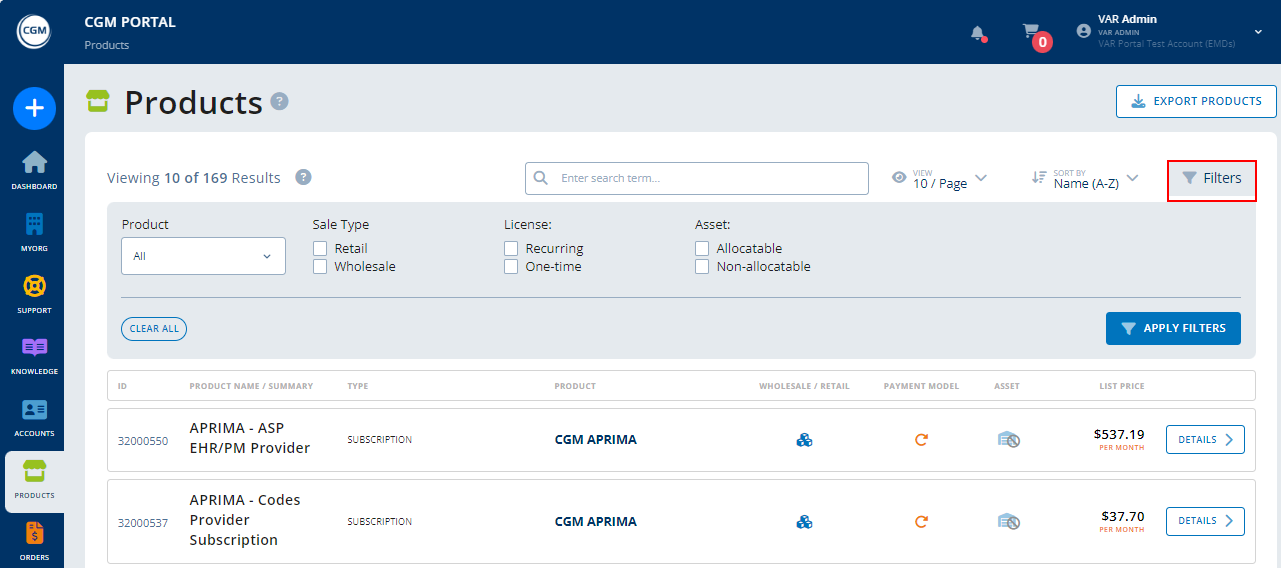Tick the Non-allocatable asset checkbox
Screen dimensions: 1281x568
coord(702,267)
